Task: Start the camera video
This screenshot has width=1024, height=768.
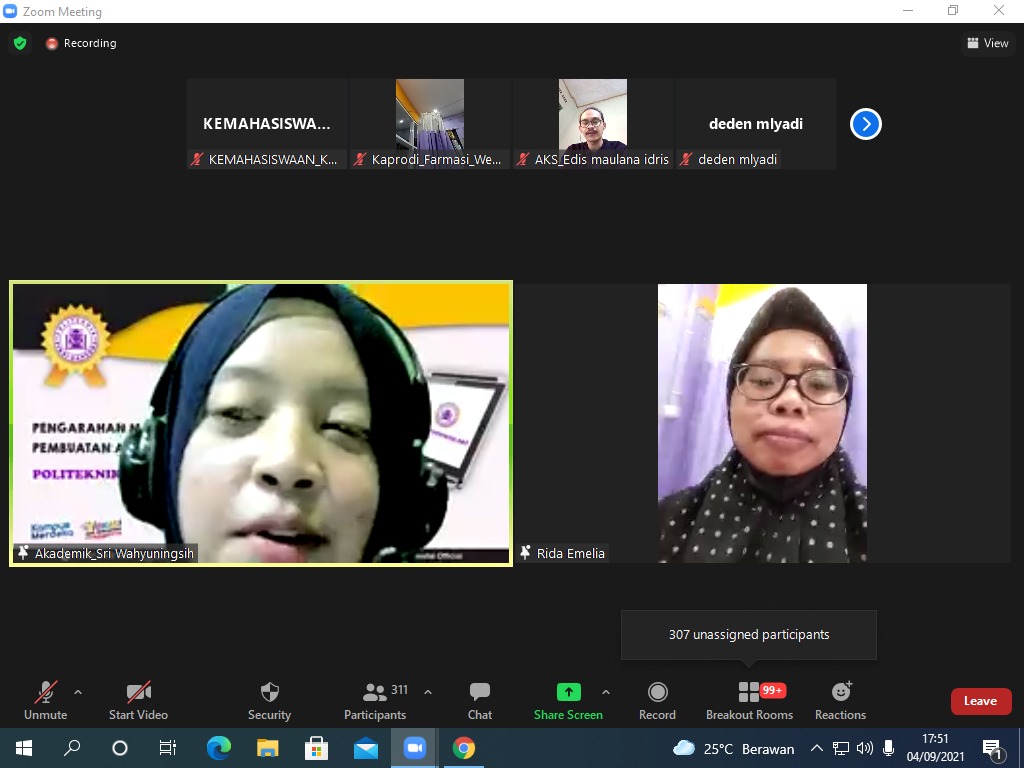Action: point(138,701)
